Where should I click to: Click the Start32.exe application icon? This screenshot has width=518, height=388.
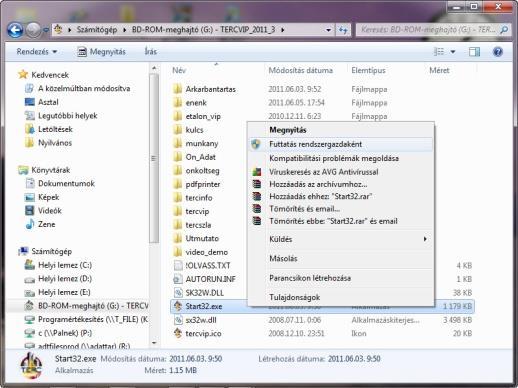[x=178, y=306]
